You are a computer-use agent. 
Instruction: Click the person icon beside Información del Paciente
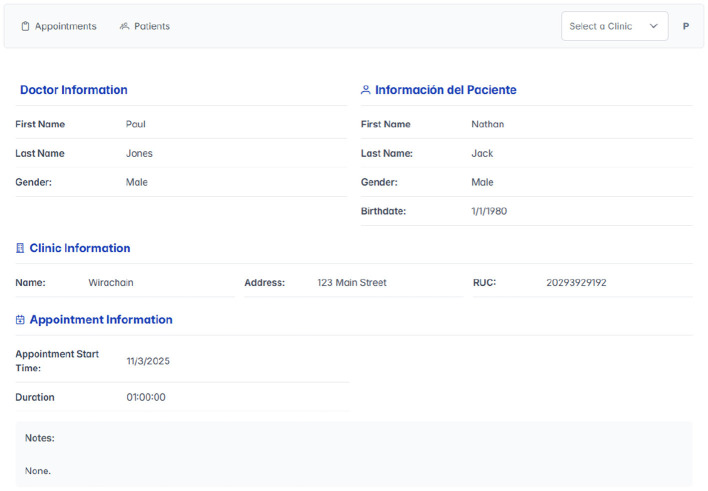tap(365, 90)
